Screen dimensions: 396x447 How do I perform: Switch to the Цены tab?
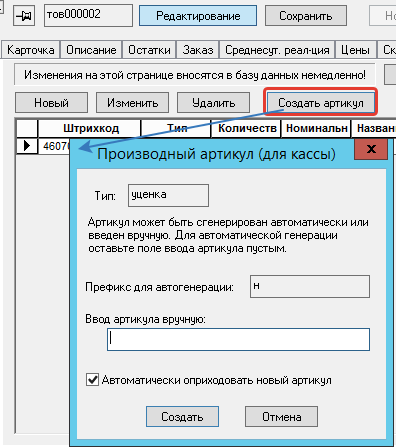tap(355, 50)
